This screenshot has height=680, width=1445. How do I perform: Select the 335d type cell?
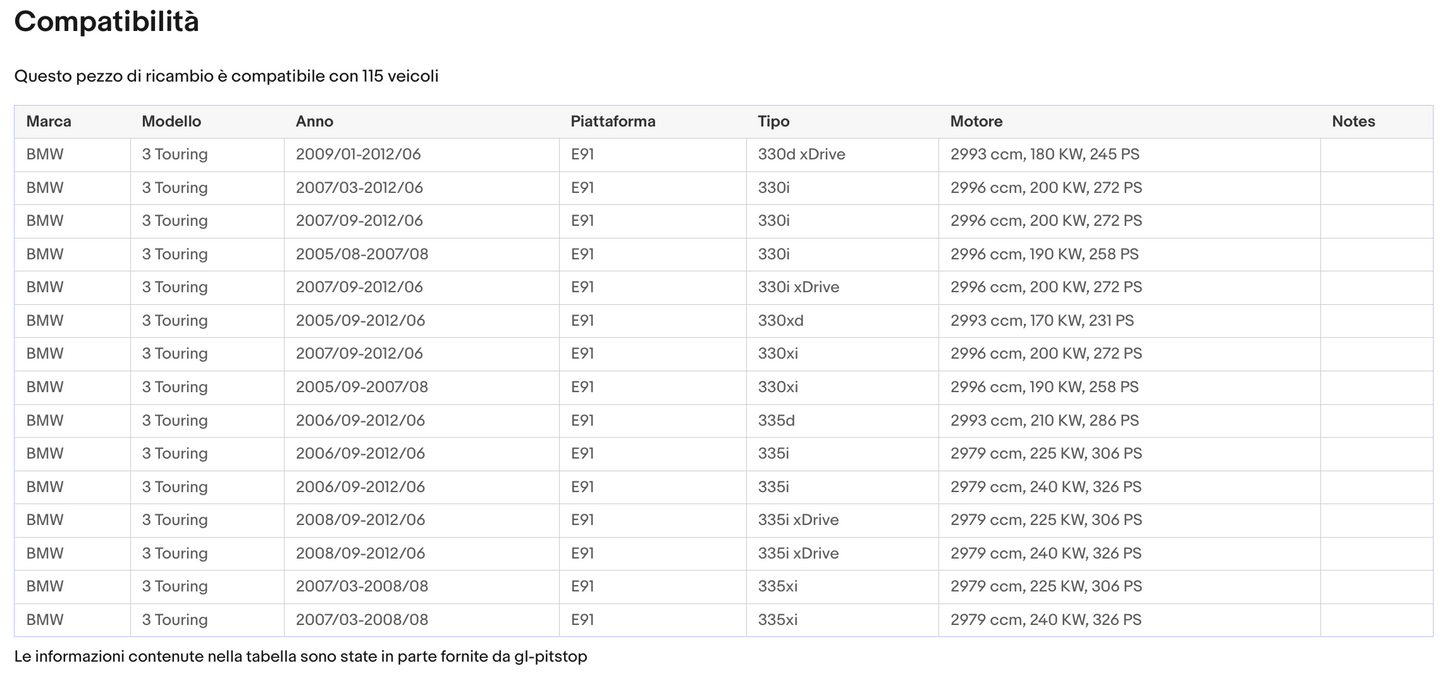[776, 420]
